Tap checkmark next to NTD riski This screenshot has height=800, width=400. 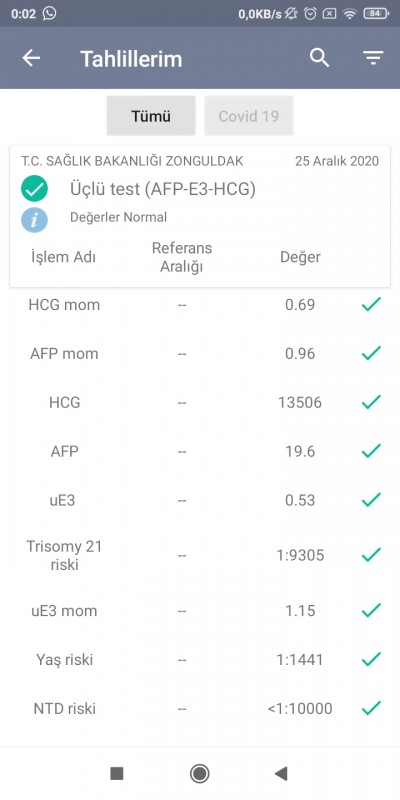point(371,708)
